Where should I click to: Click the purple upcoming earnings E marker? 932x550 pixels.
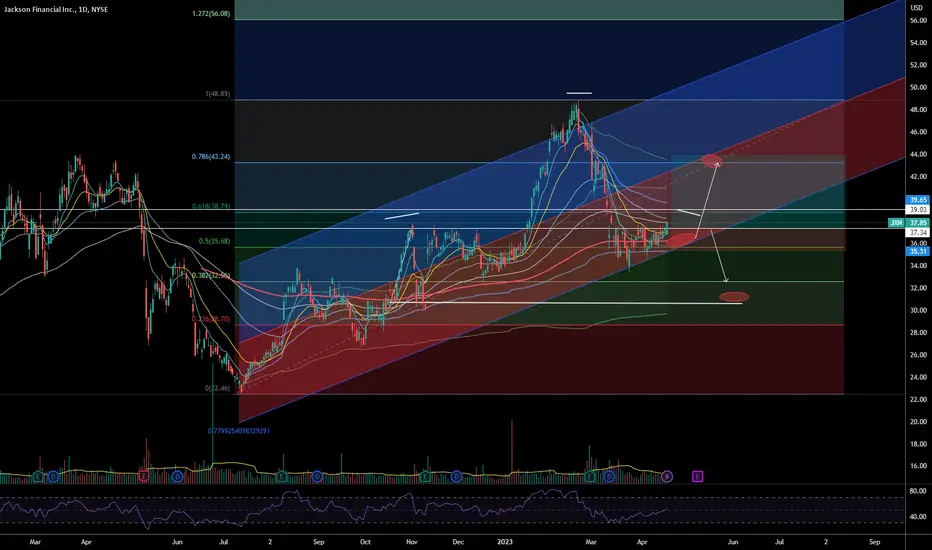pos(697,476)
